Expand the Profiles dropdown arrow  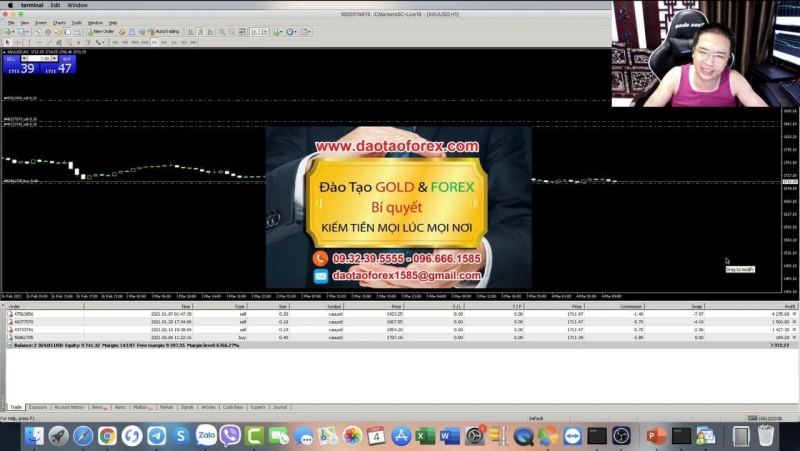(27, 32)
